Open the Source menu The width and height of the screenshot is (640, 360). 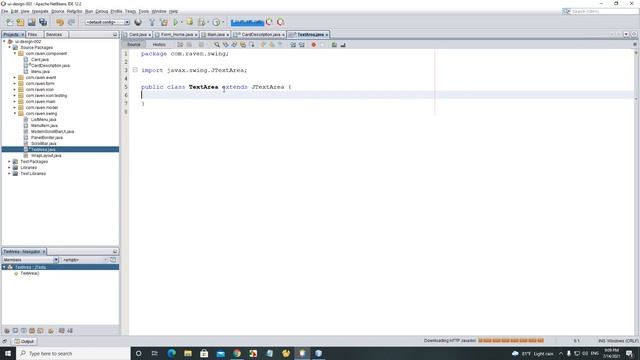tap(58, 11)
